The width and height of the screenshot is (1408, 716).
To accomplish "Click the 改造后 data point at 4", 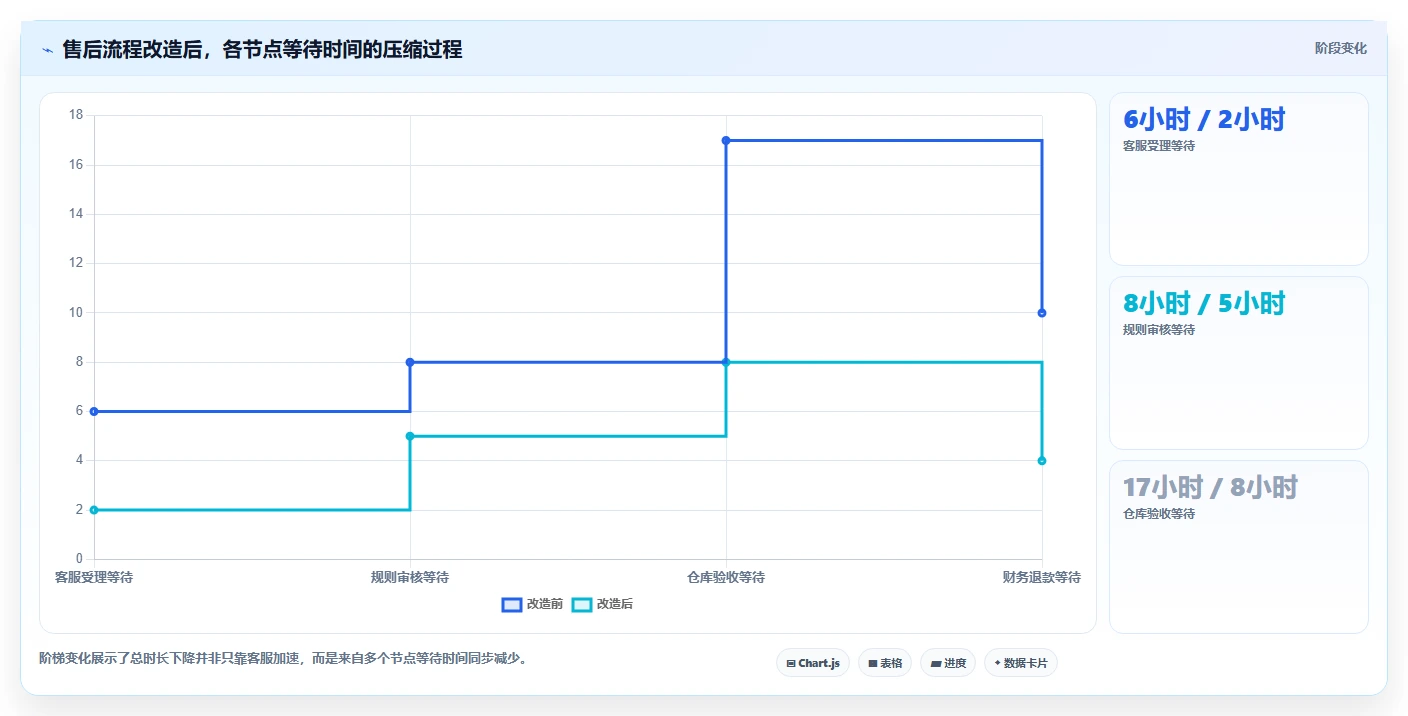I will click(1042, 461).
